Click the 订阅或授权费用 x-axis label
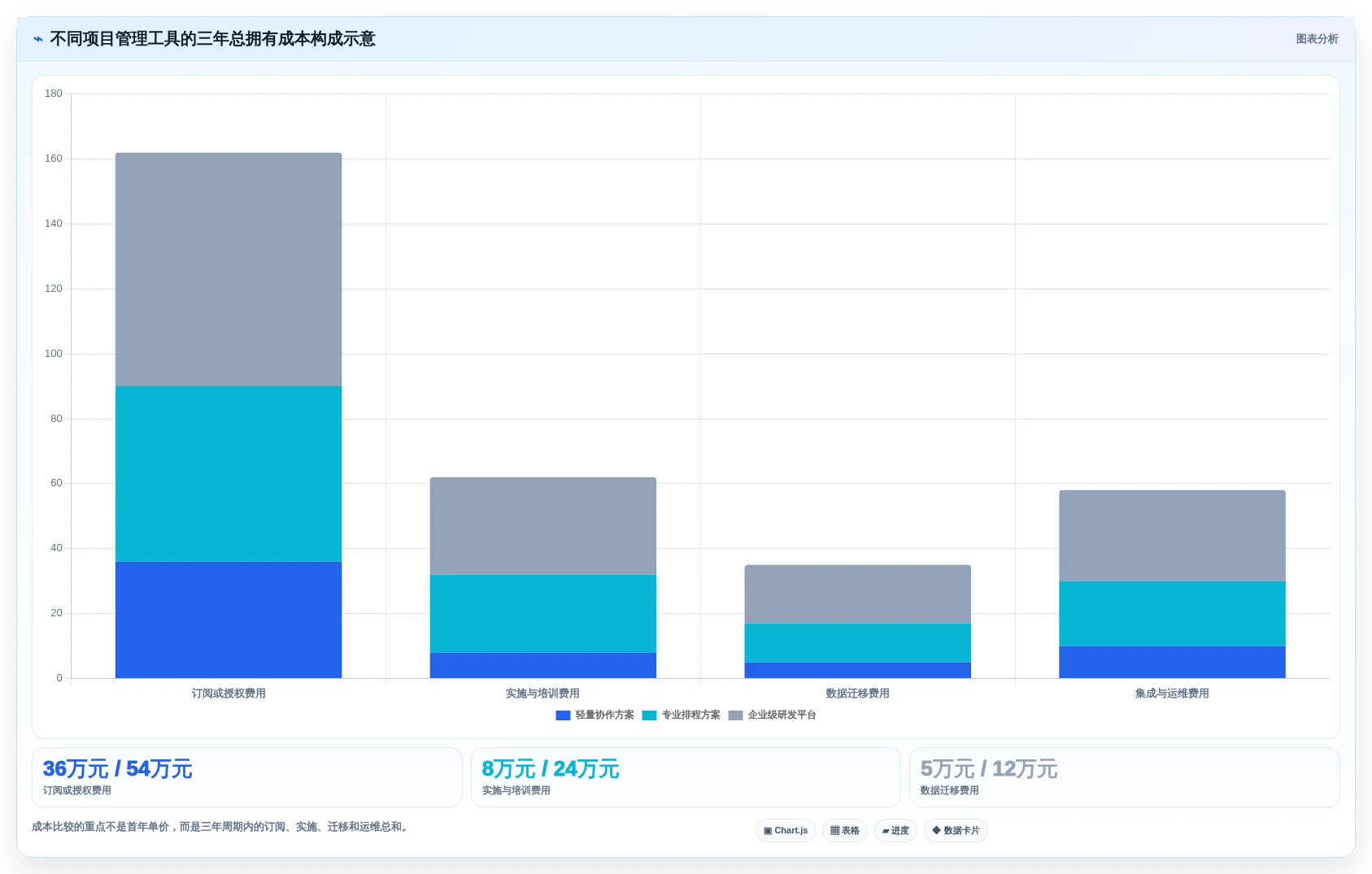 pos(229,694)
